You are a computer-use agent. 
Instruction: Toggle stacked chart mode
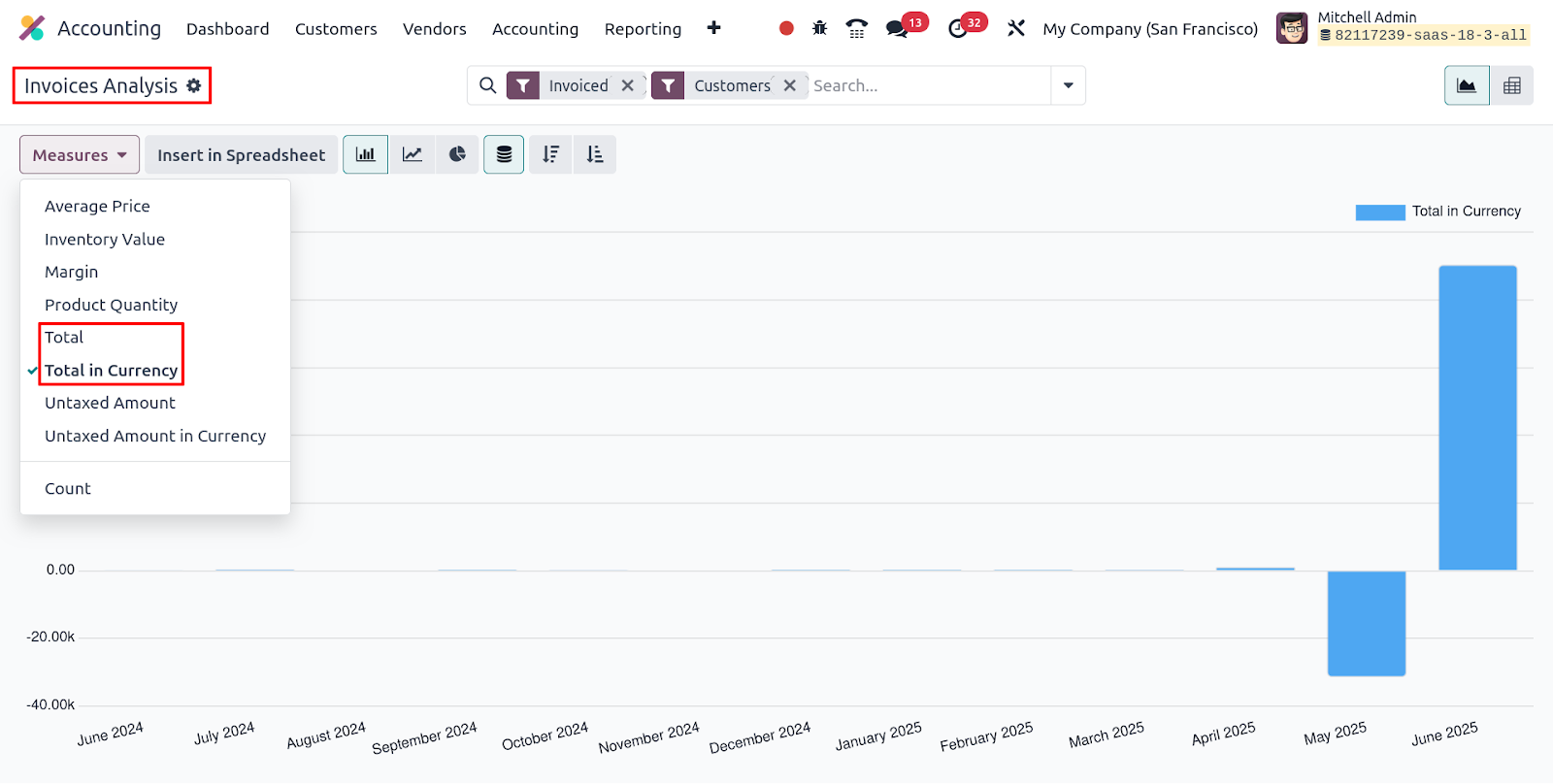(x=504, y=154)
